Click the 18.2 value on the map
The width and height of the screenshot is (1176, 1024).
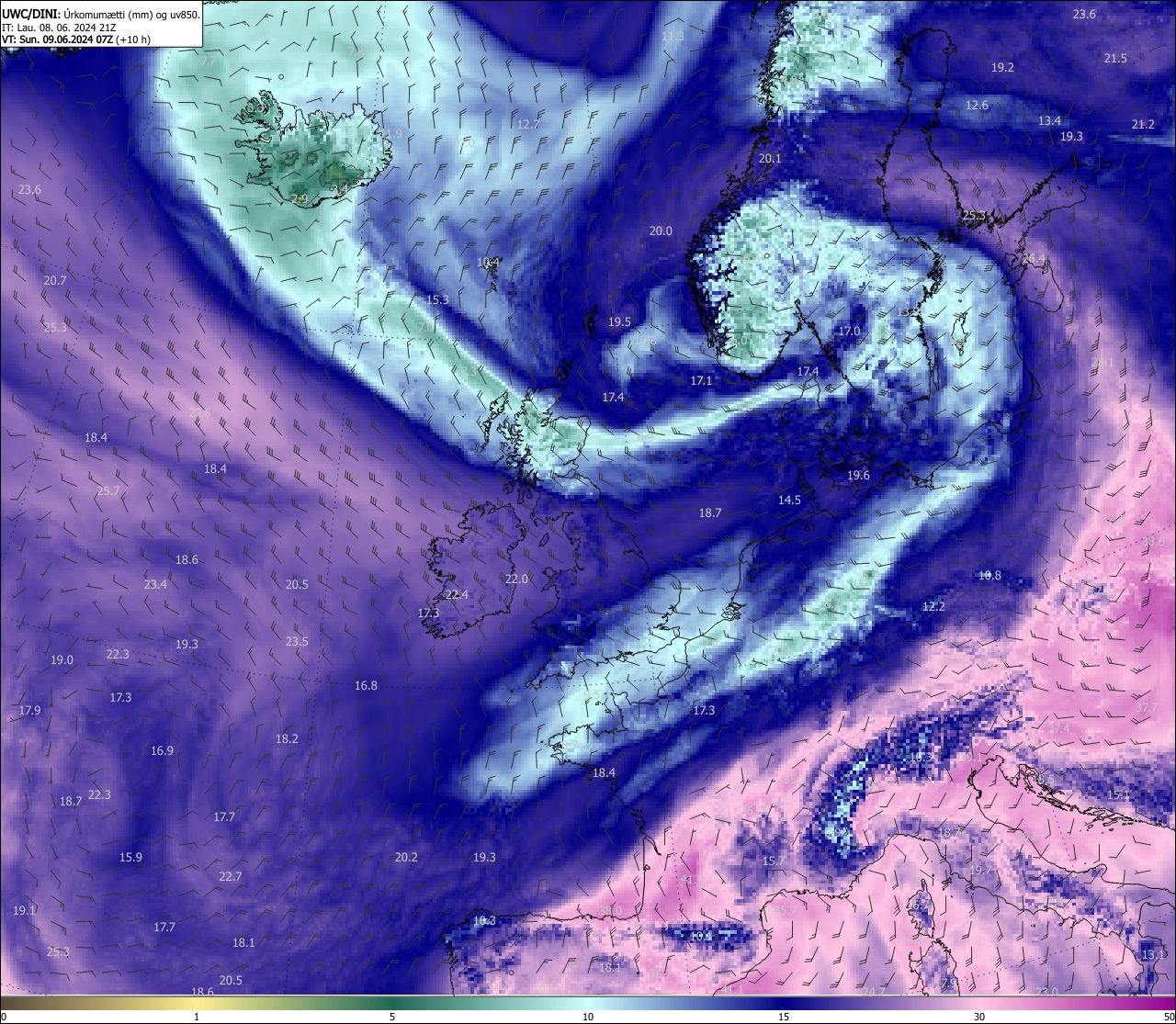(287, 738)
